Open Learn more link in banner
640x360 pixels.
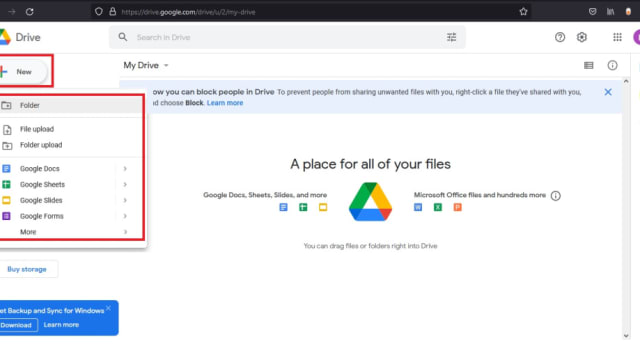(225, 103)
